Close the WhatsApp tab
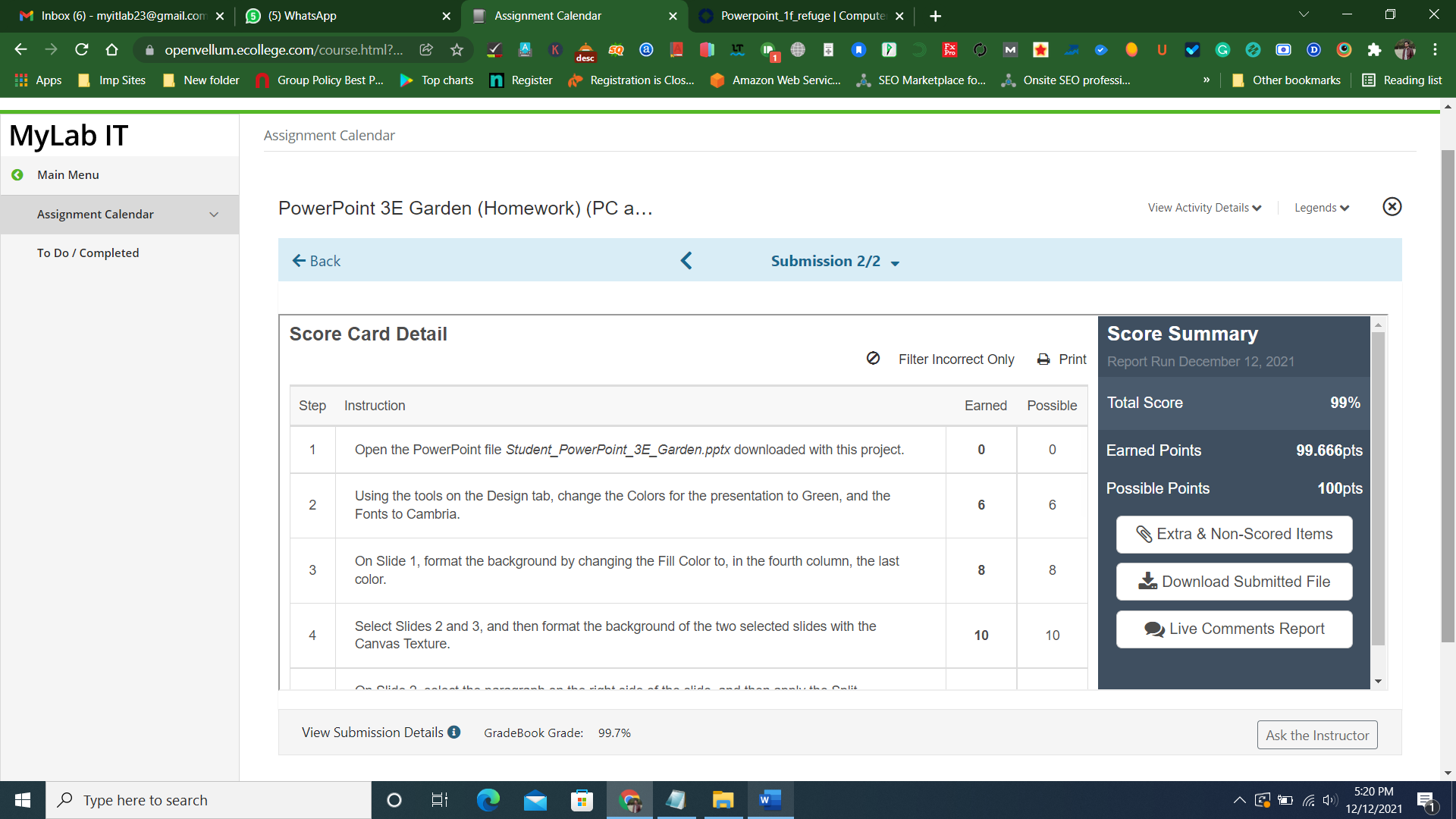This screenshot has height=819, width=1456. click(446, 16)
